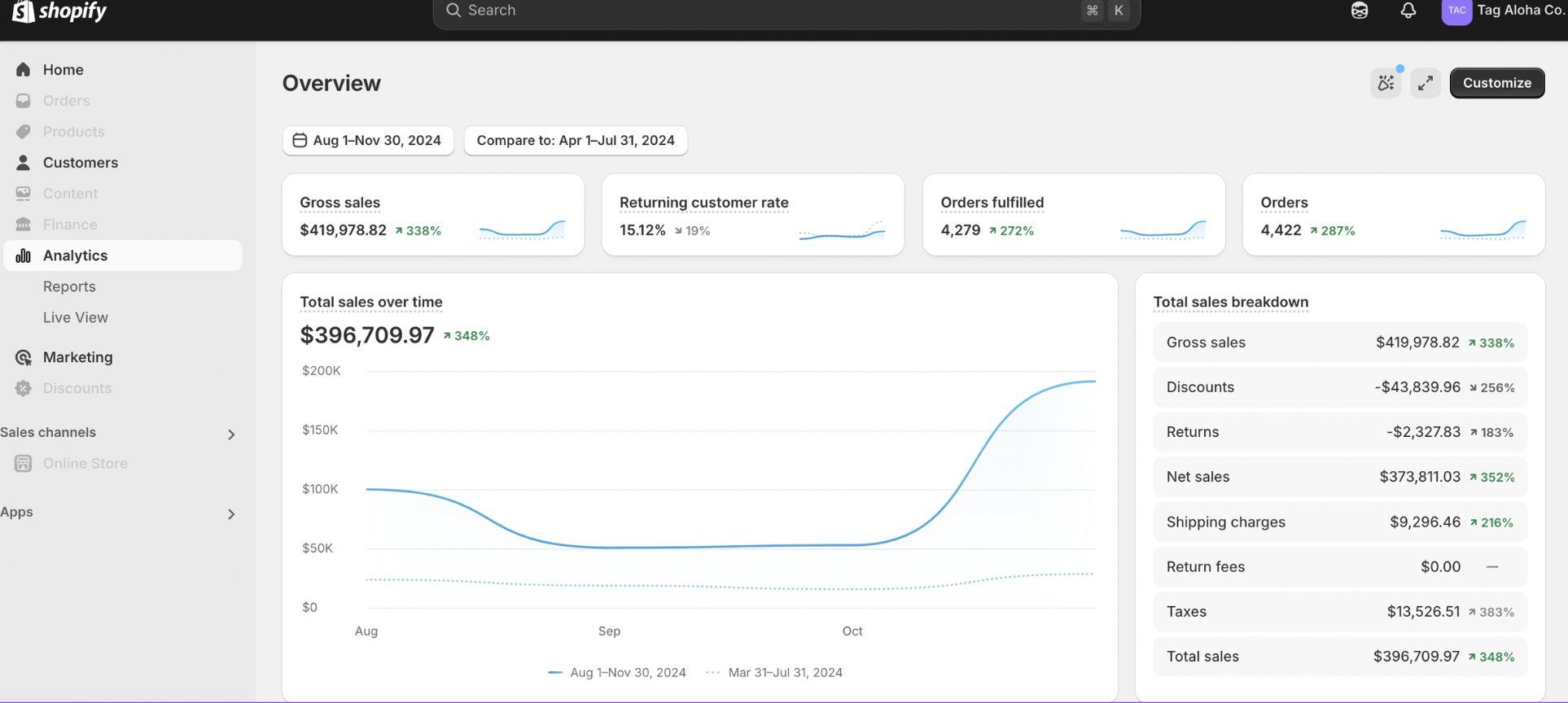
Task: Click the TAC store avatar
Action: 1456,11
